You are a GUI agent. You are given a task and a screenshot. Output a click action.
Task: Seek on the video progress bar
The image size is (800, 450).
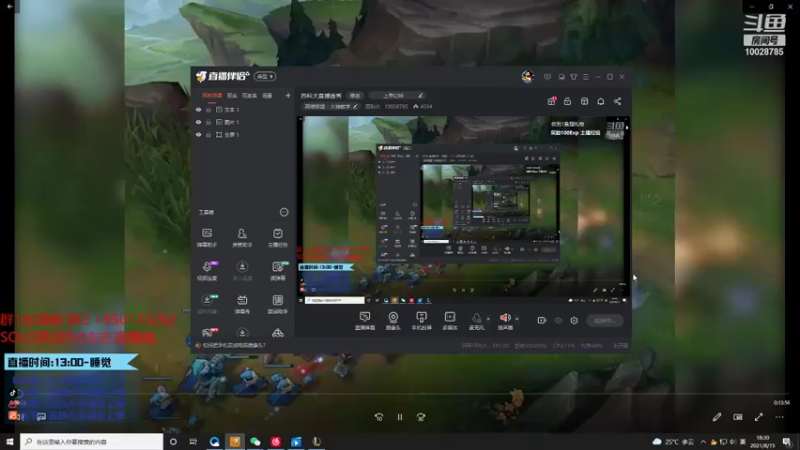click(400, 394)
